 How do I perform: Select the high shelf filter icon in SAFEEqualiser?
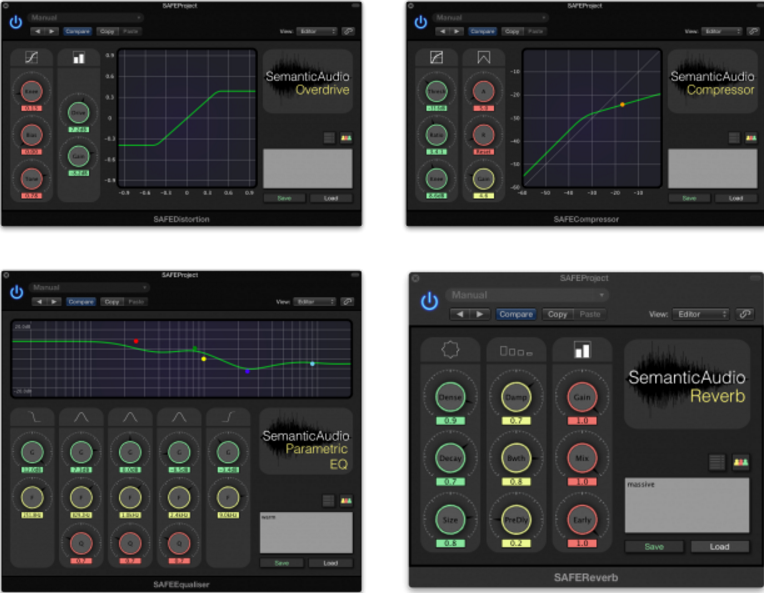click(229, 417)
